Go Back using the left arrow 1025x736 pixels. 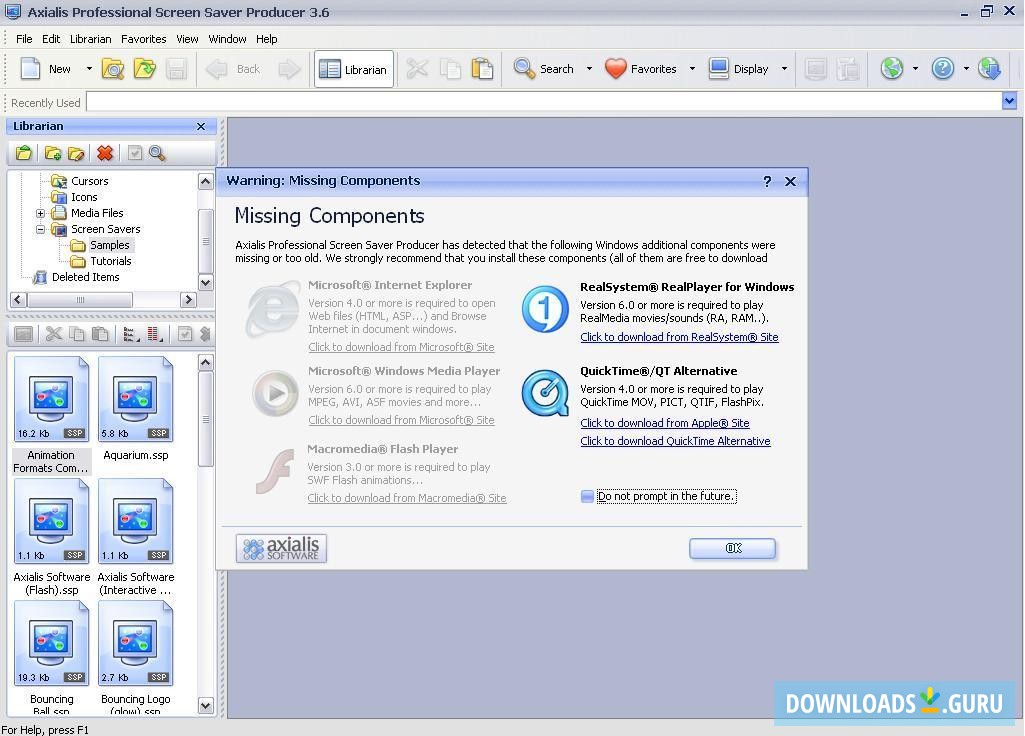(233, 69)
